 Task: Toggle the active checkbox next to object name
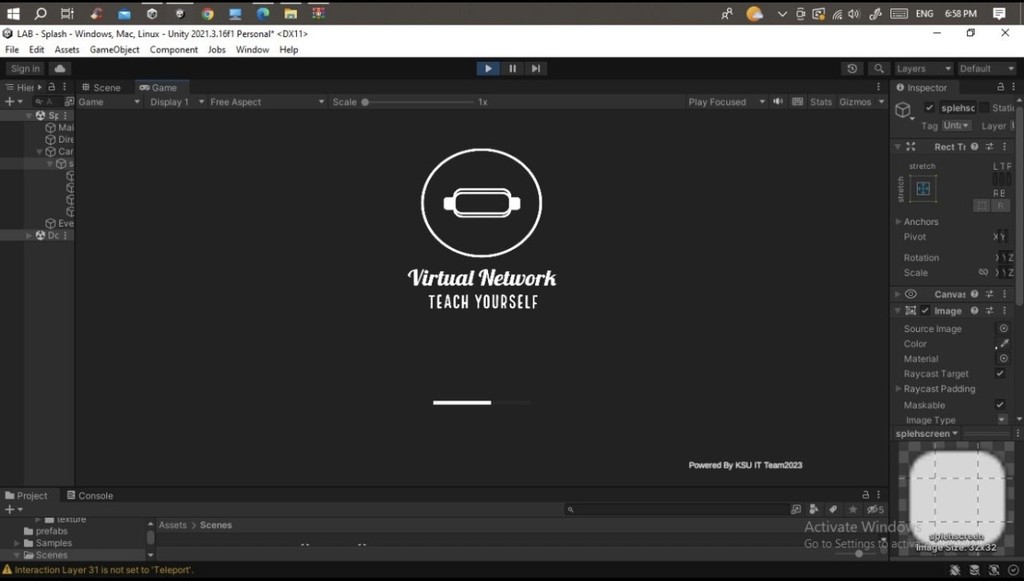(x=930, y=108)
